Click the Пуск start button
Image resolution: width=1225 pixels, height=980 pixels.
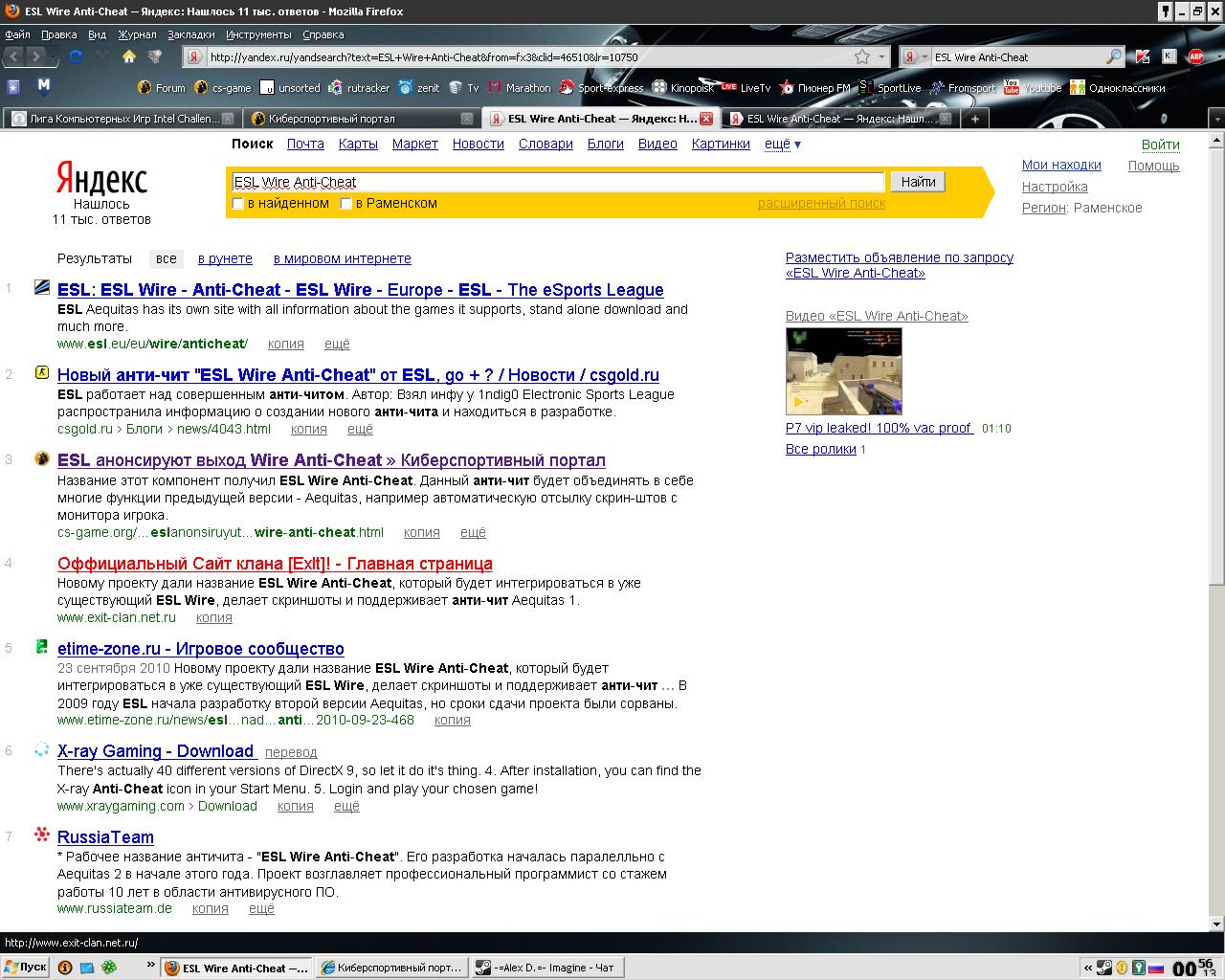(26, 968)
